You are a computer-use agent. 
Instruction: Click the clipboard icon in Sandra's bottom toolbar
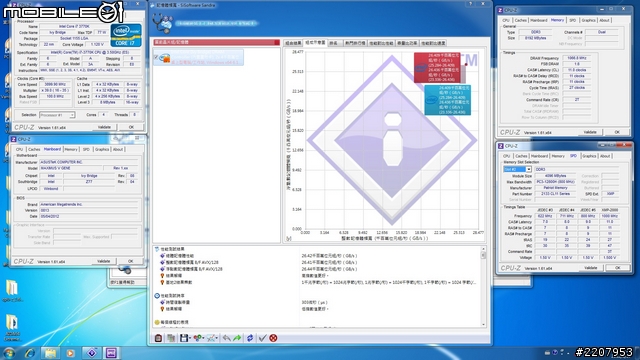click(x=158, y=338)
